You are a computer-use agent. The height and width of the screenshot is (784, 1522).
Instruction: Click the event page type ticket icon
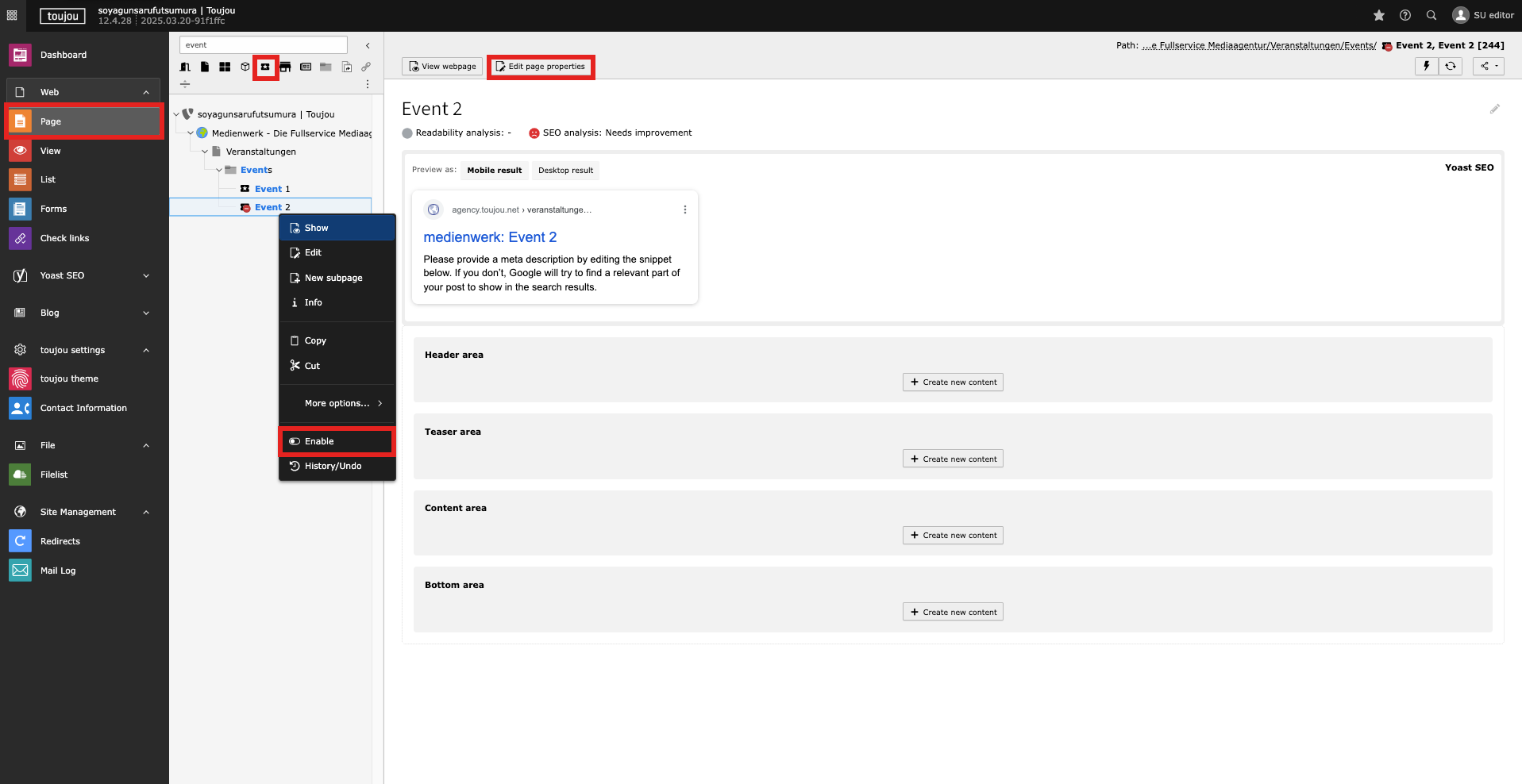tap(265, 67)
